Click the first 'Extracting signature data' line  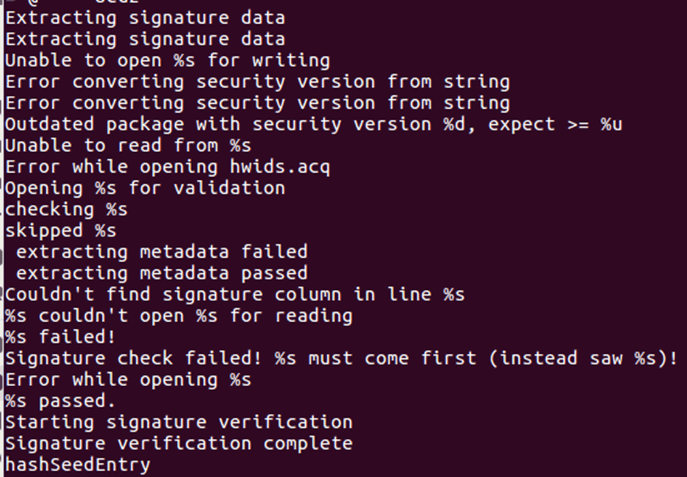point(145,18)
